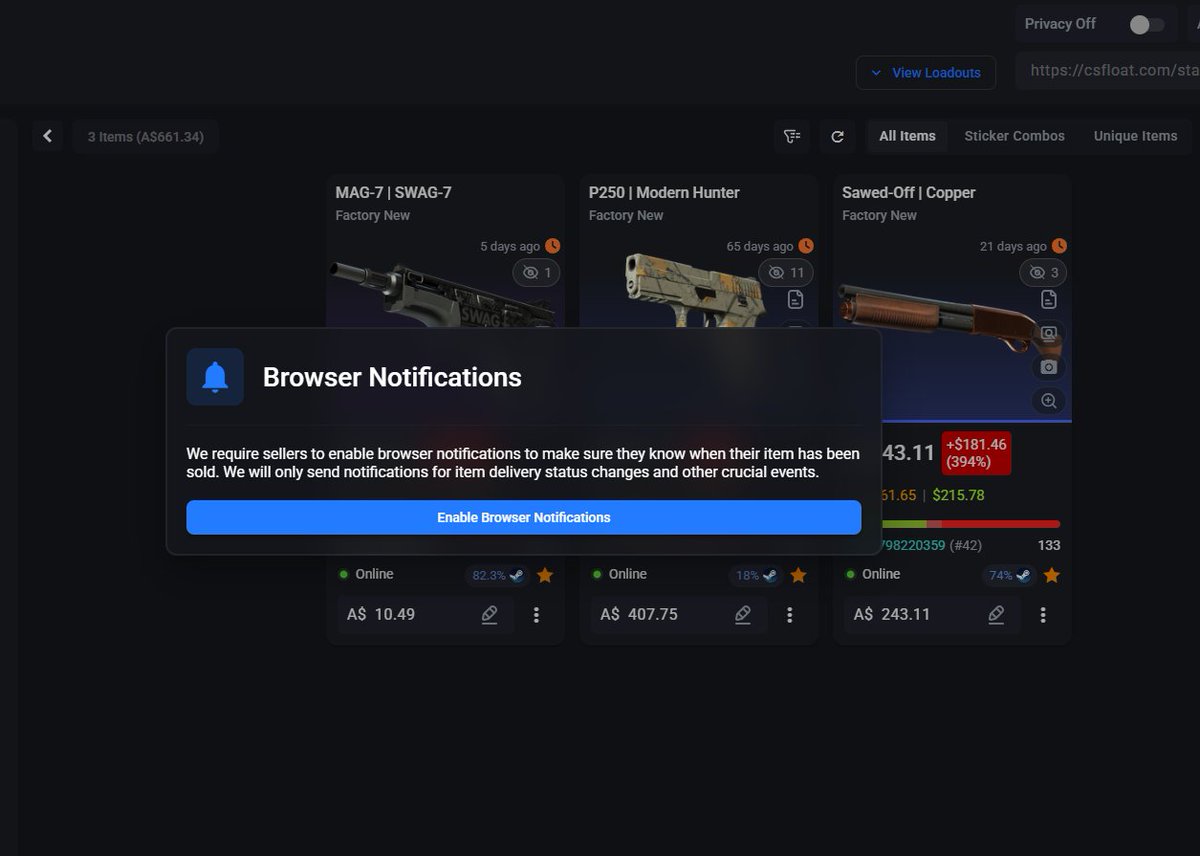The height and width of the screenshot is (856, 1200).
Task: Click the Steam 18% badge on P250
Action: pos(757,575)
